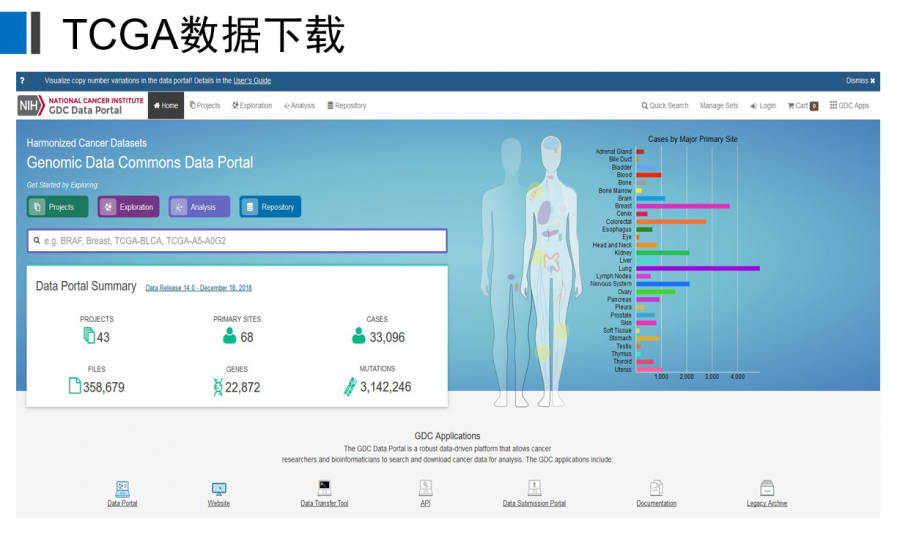Click the blue Repository button

[270, 207]
